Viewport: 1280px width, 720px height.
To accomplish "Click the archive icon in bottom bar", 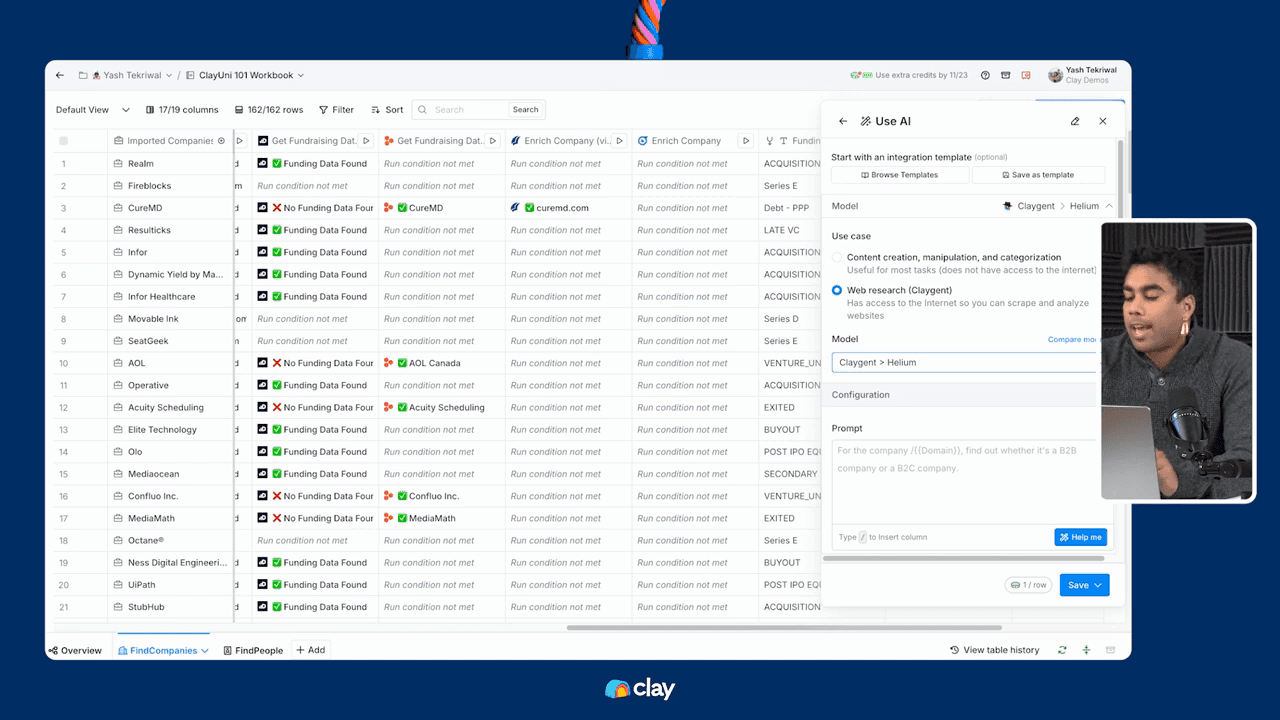I will point(1110,650).
